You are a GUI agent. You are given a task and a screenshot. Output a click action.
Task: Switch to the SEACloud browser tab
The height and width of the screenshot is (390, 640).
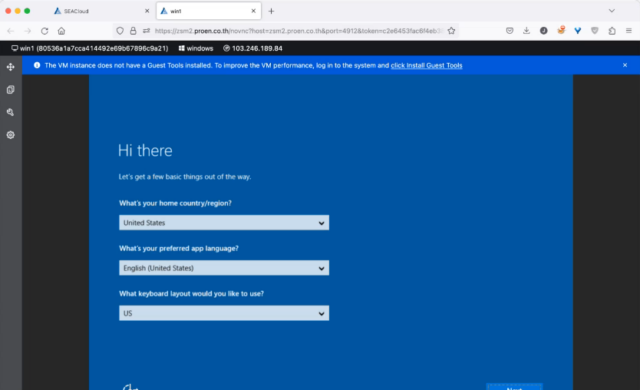pyautogui.click(x=101, y=11)
